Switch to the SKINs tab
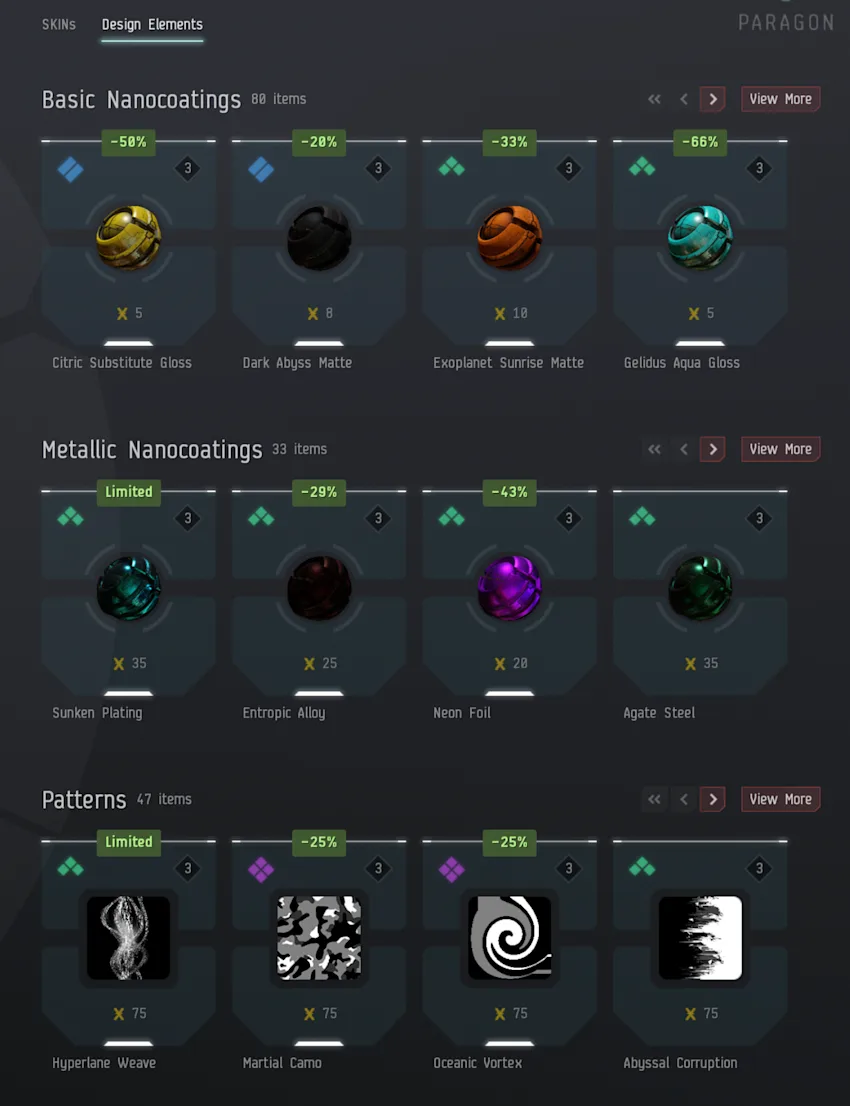Screen dimensions: 850x1106 (59, 25)
